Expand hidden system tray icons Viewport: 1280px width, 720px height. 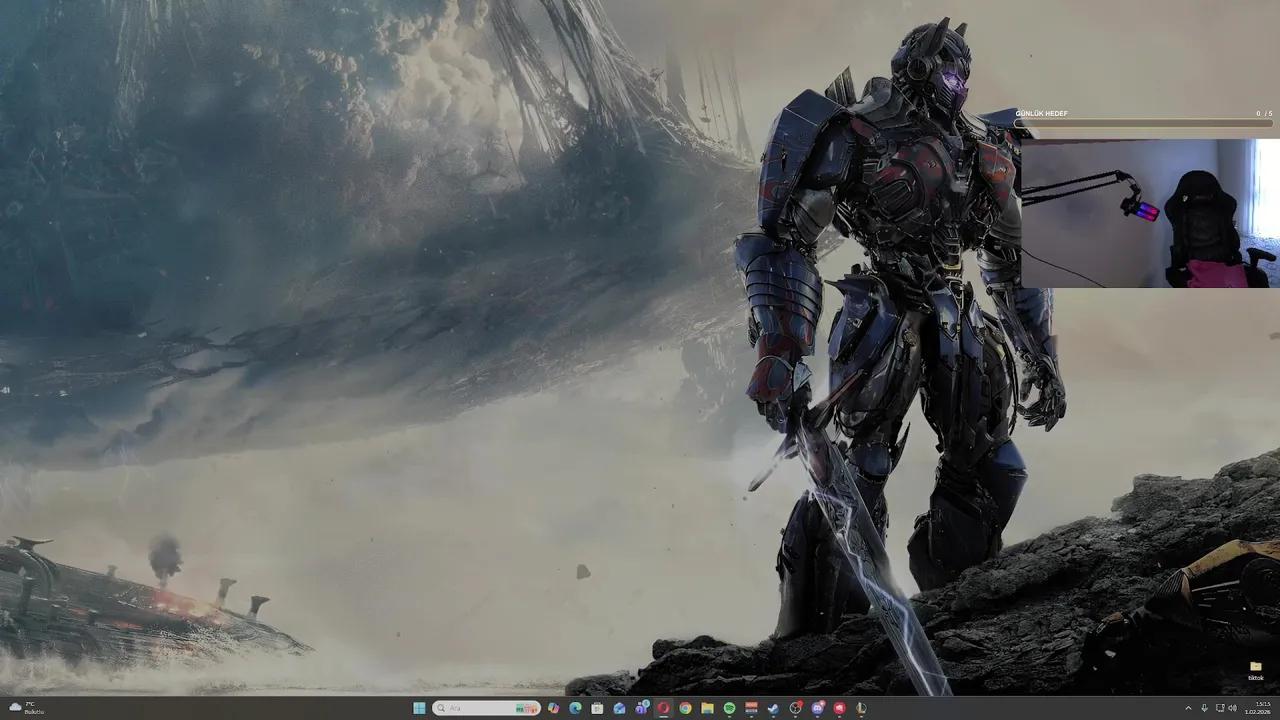click(x=1188, y=708)
